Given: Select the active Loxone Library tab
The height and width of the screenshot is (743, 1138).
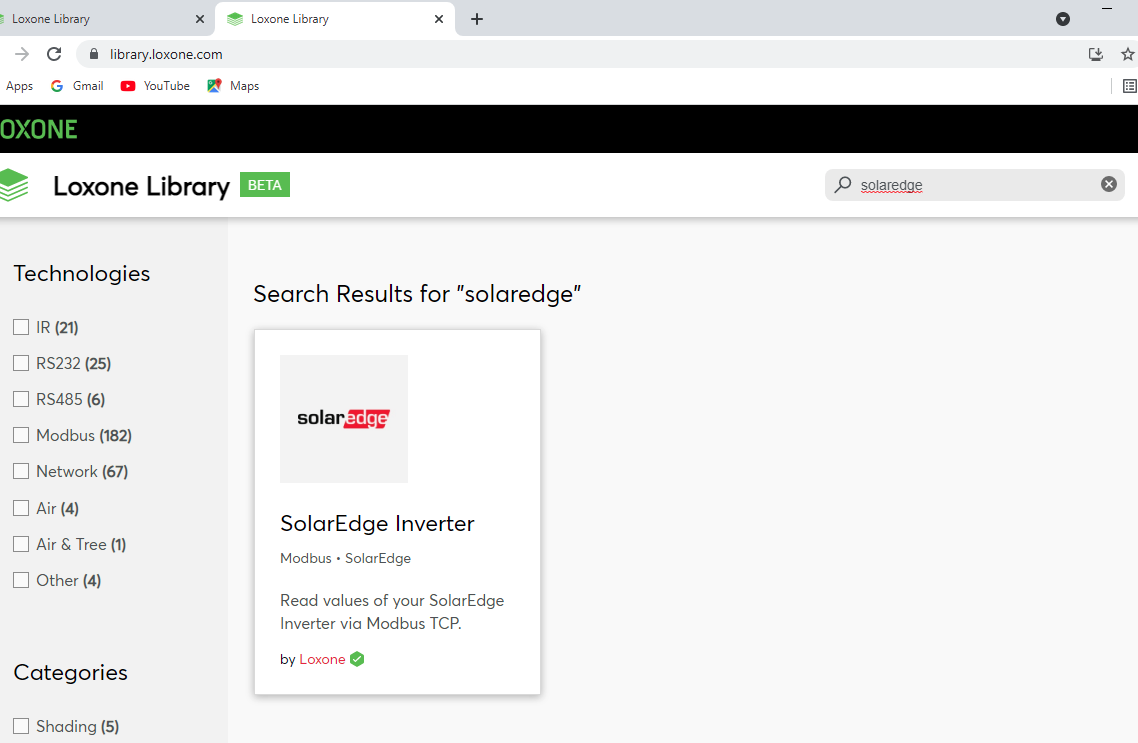Looking at the screenshot, I should 335,19.
